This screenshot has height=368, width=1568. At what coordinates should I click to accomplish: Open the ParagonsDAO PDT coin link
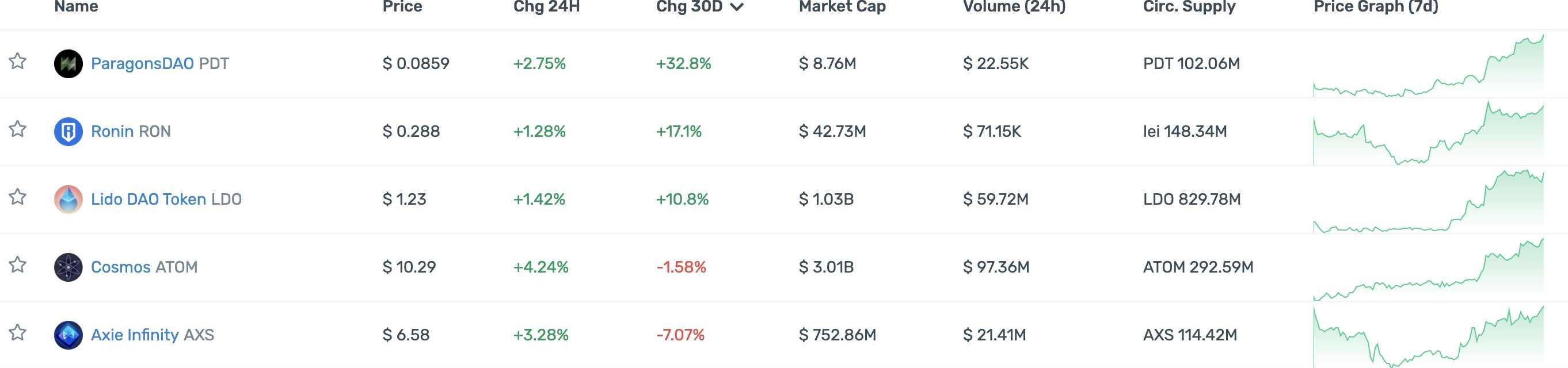[x=142, y=64]
